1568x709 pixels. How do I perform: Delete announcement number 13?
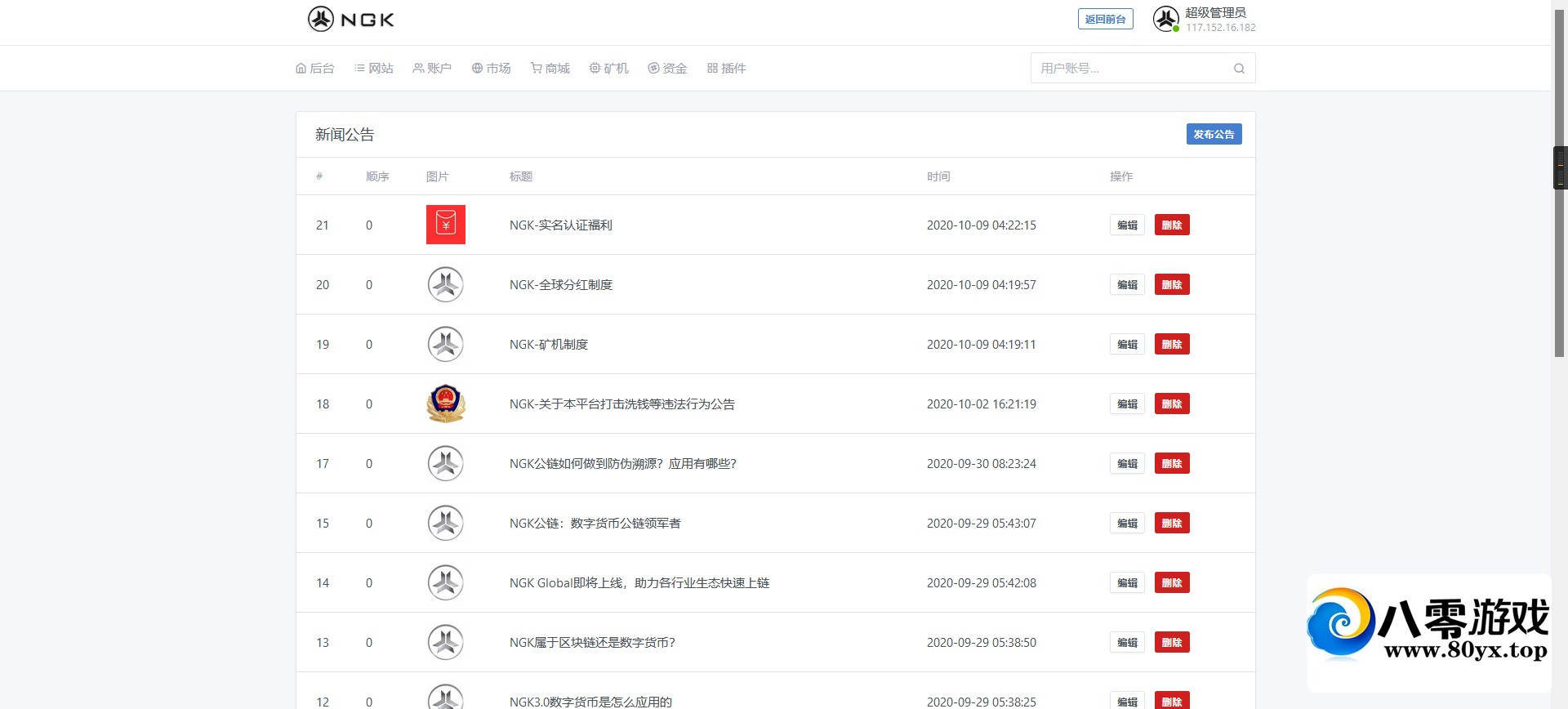[x=1172, y=642]
